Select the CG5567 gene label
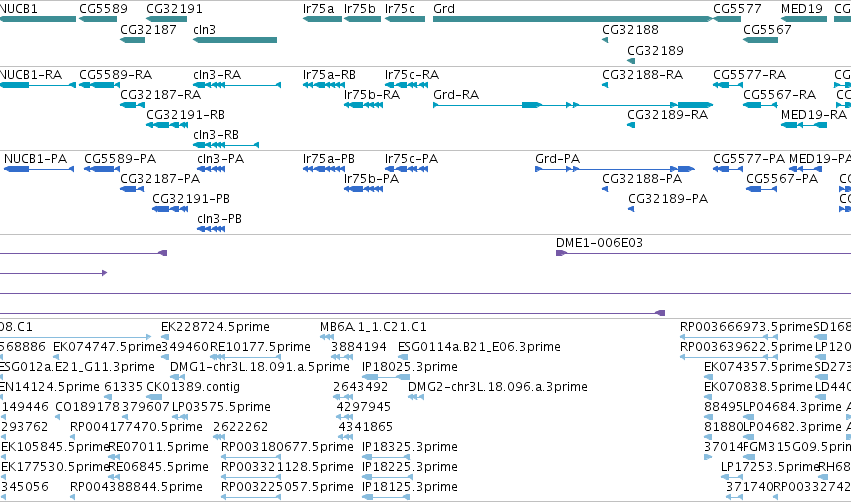 point(767,29)
